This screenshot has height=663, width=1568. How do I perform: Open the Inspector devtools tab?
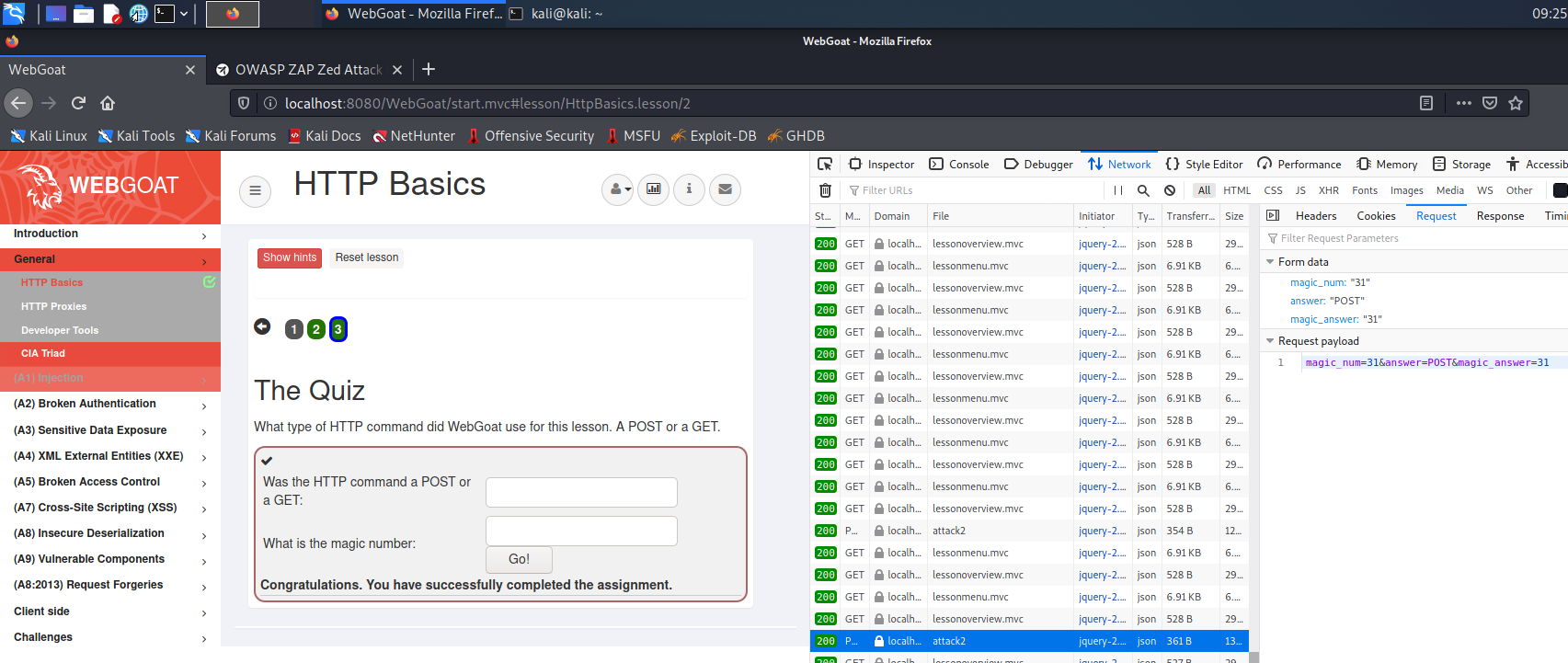click(x=881, y=164)
